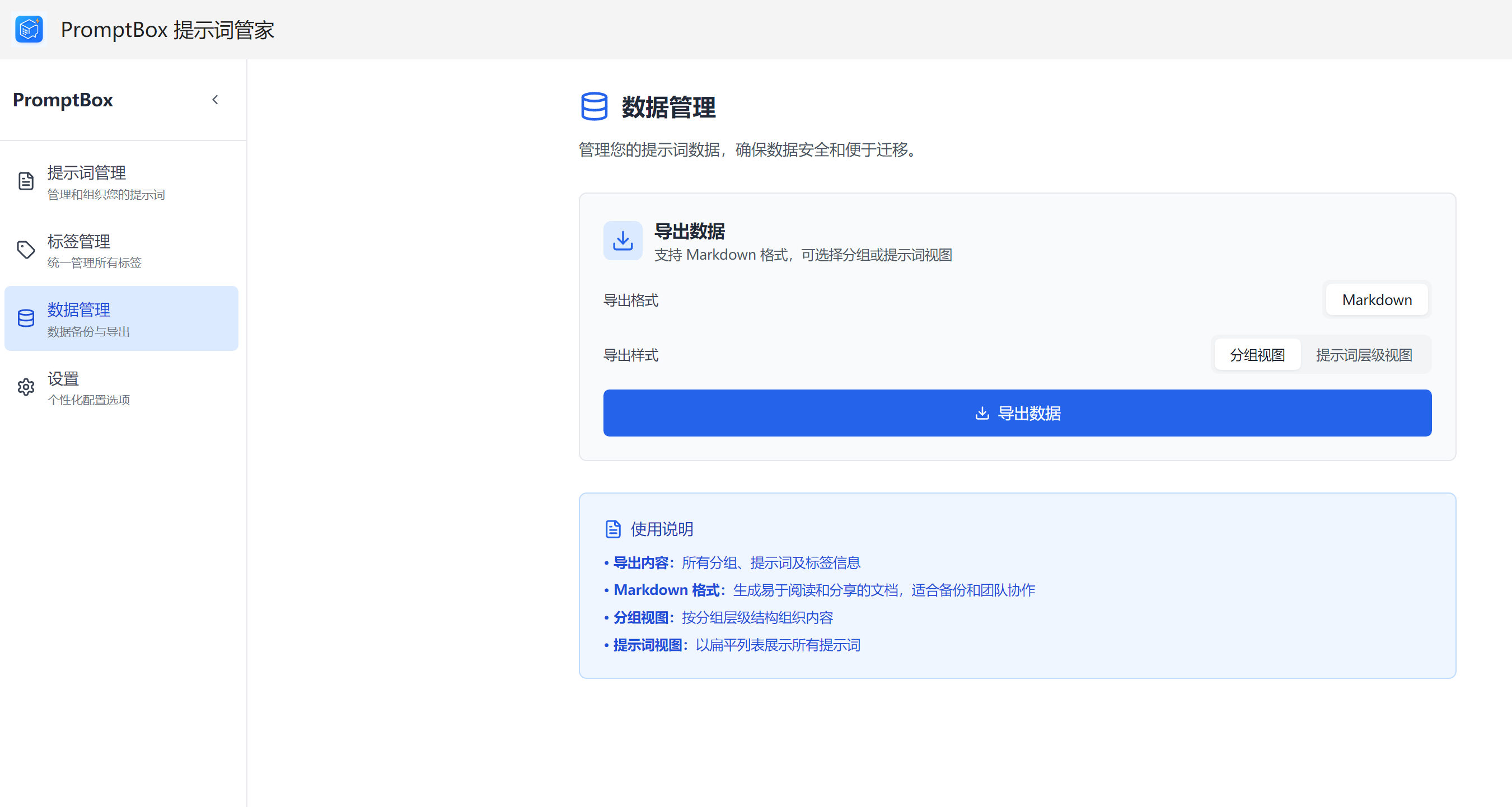Click the file icon next to 使用说明
Viewport: 1512px width, 807px height.
click(613, 529)
